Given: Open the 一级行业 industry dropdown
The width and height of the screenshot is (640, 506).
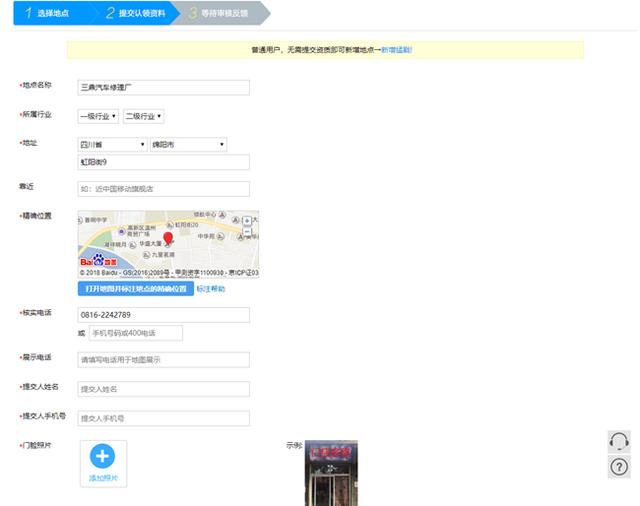Looking at the screenshot, I should point(98,116).
